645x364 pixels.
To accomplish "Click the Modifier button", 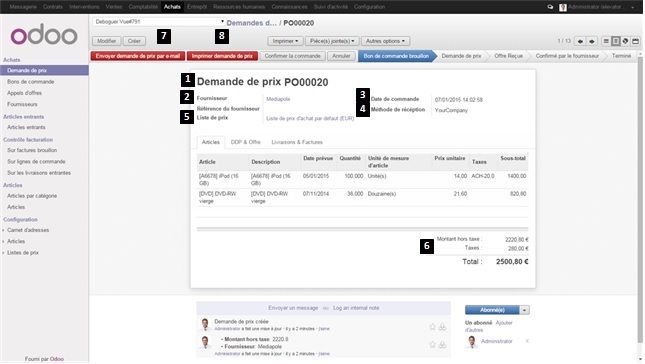I will point(107,41).
